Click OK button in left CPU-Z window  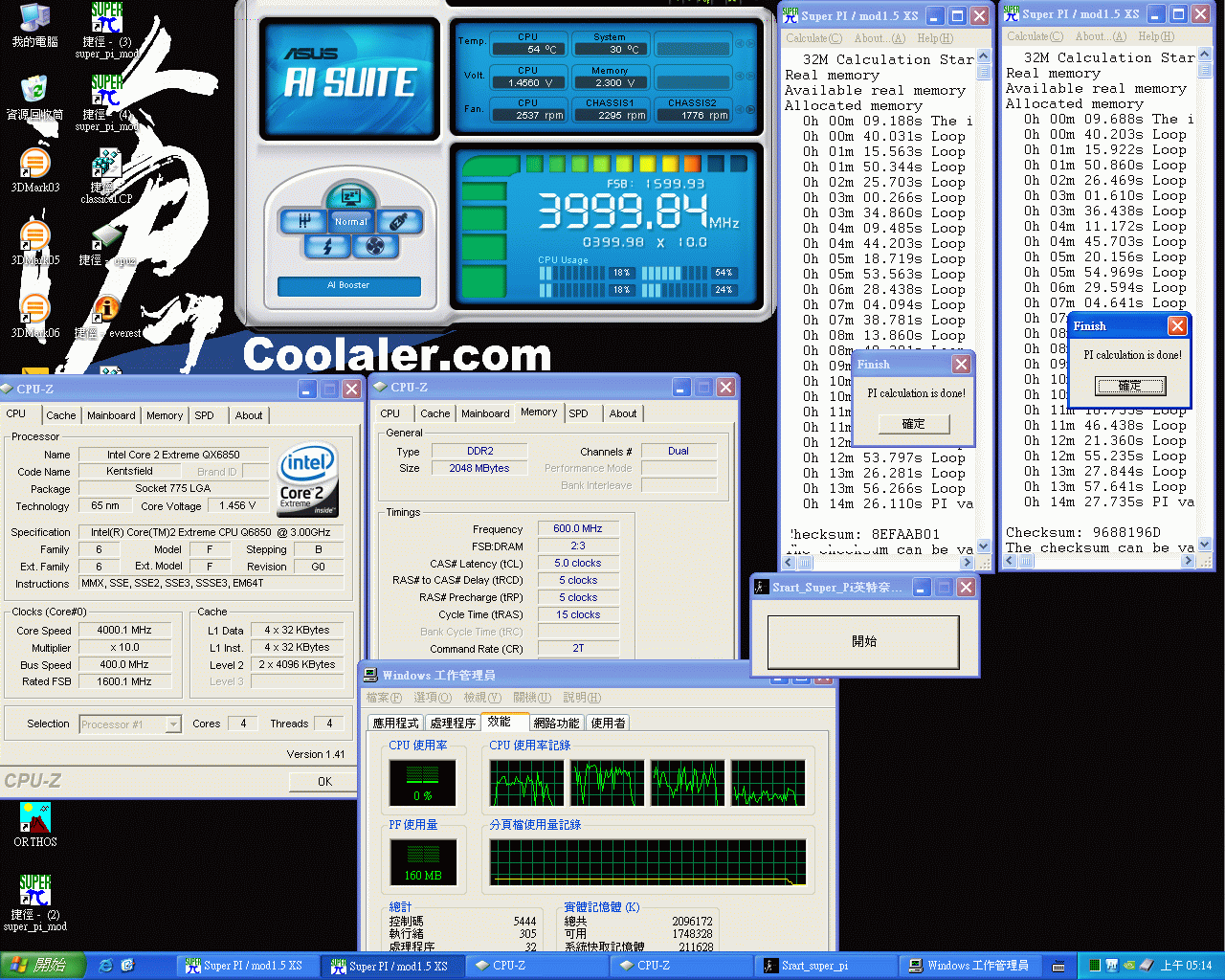[x=324, y=782]
